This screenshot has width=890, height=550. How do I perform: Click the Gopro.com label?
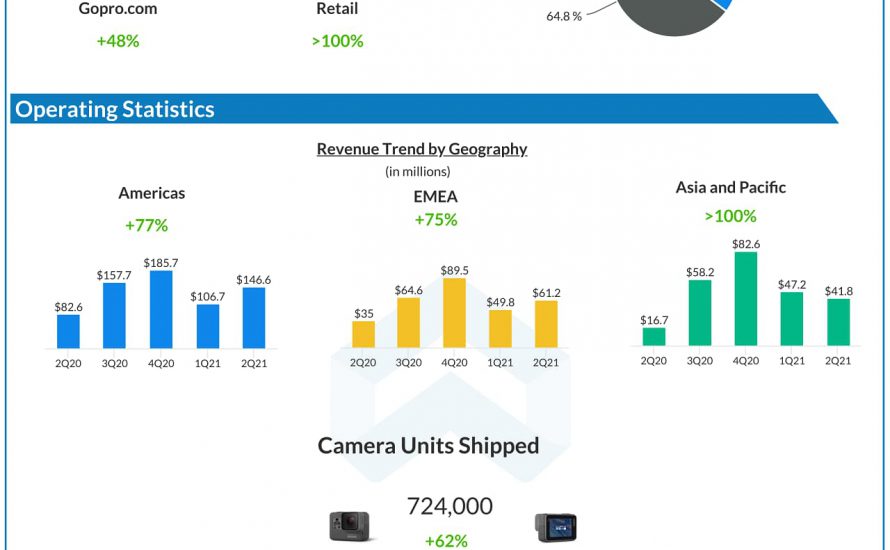coord(117,9)
